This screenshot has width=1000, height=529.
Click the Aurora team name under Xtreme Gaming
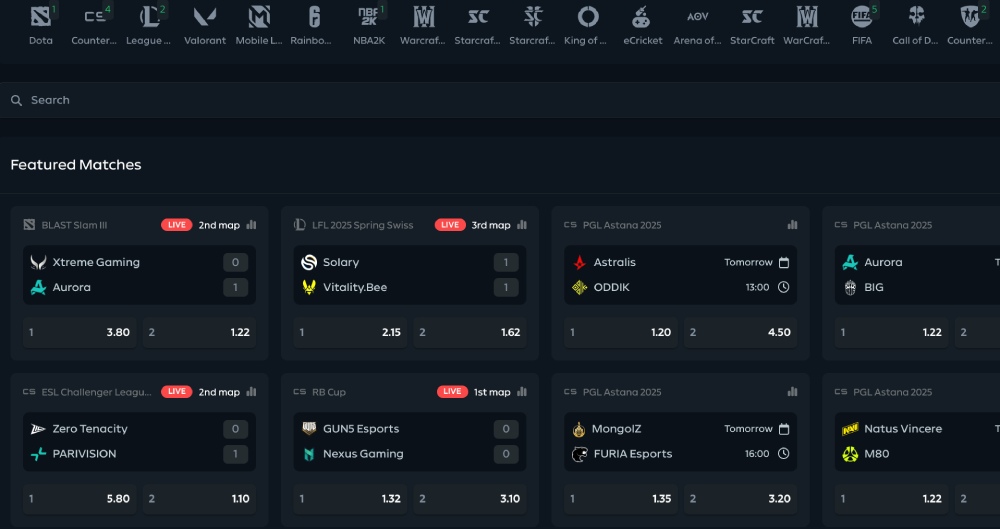click(71, 287)
